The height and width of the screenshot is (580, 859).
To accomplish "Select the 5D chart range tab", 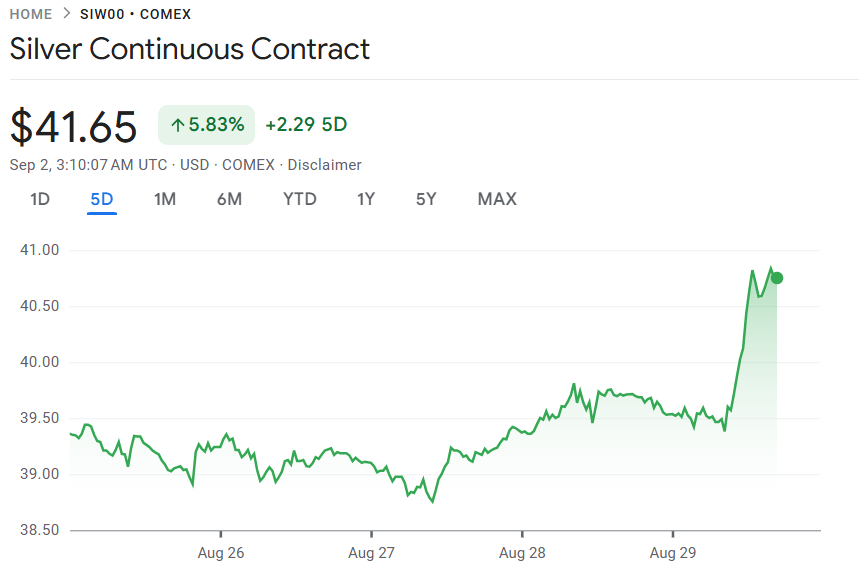I will 102,199.
